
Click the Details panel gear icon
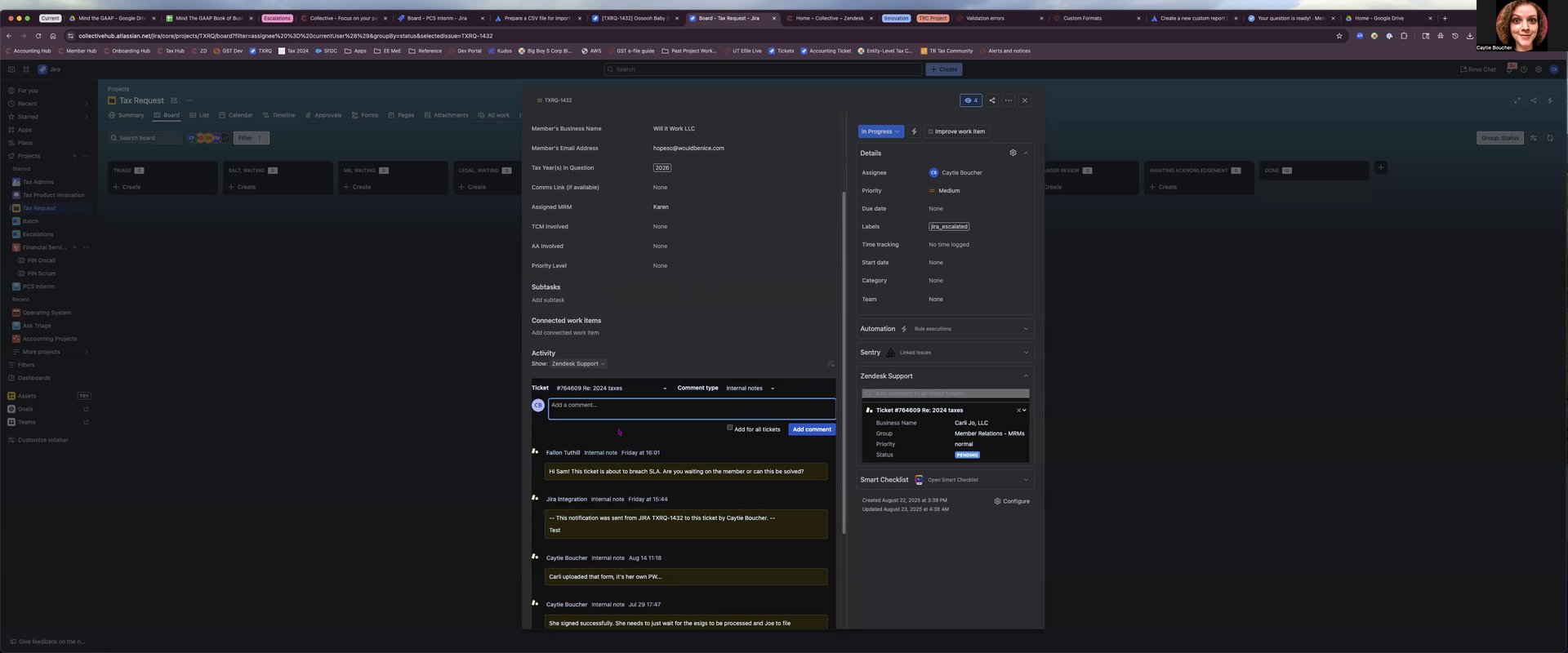(1013, 153)
